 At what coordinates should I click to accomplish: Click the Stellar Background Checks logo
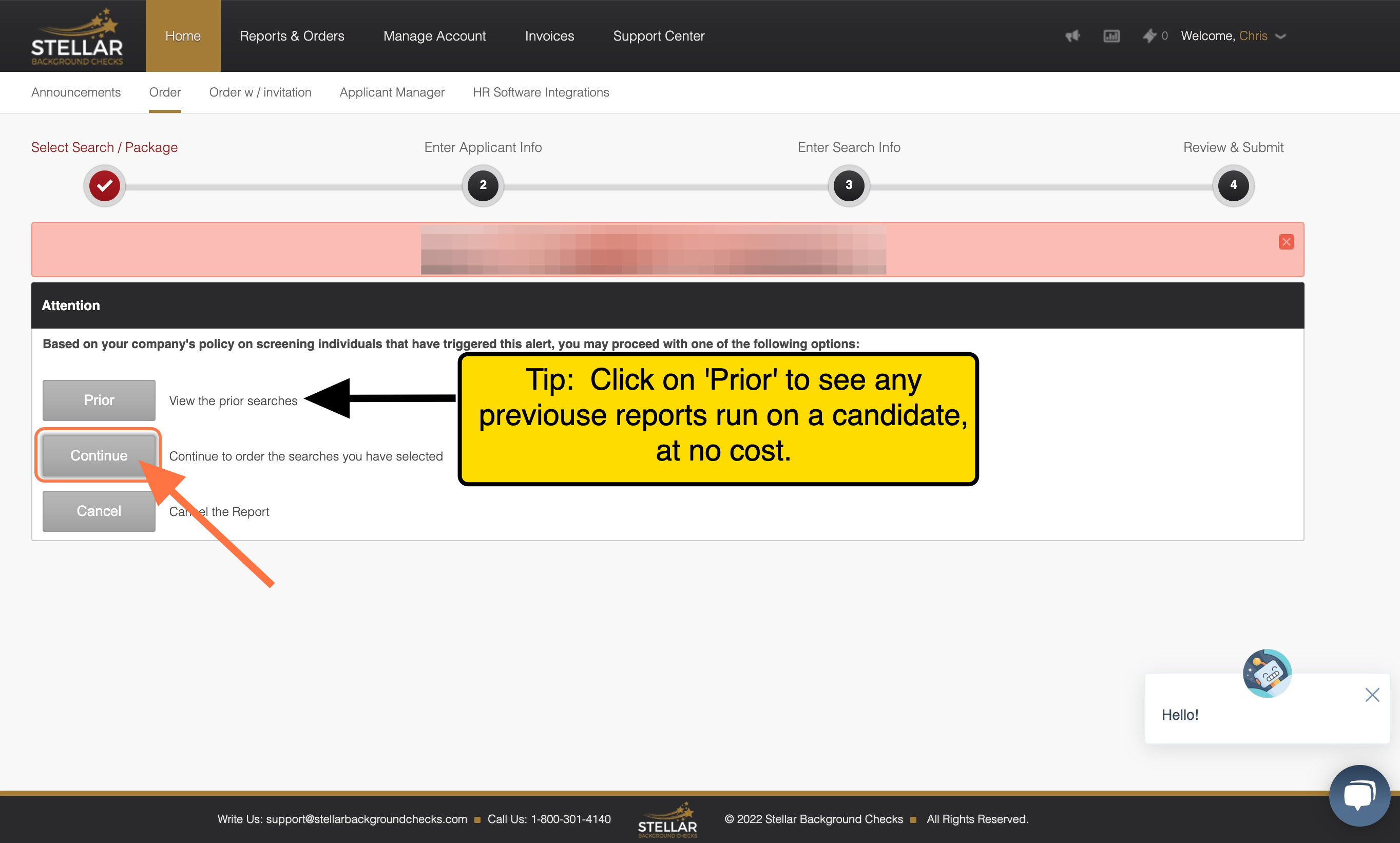(77, 37)
